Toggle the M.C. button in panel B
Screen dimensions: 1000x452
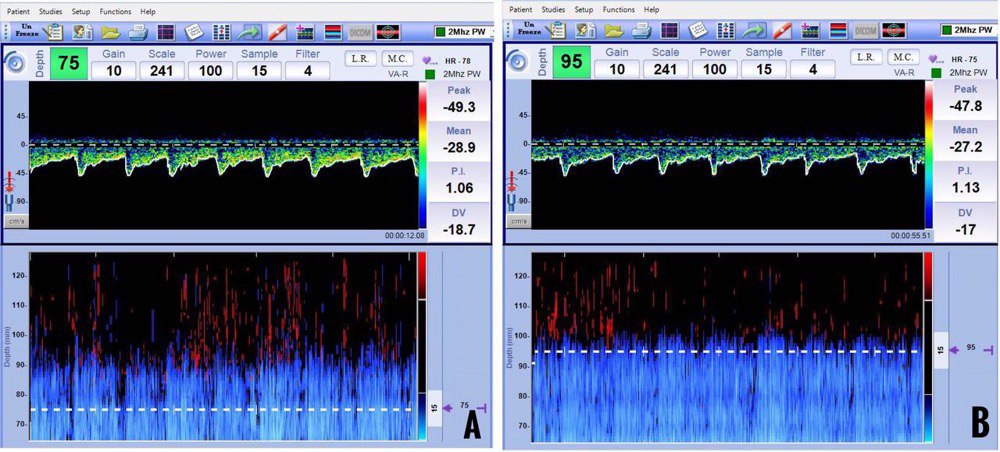[902, 57]
